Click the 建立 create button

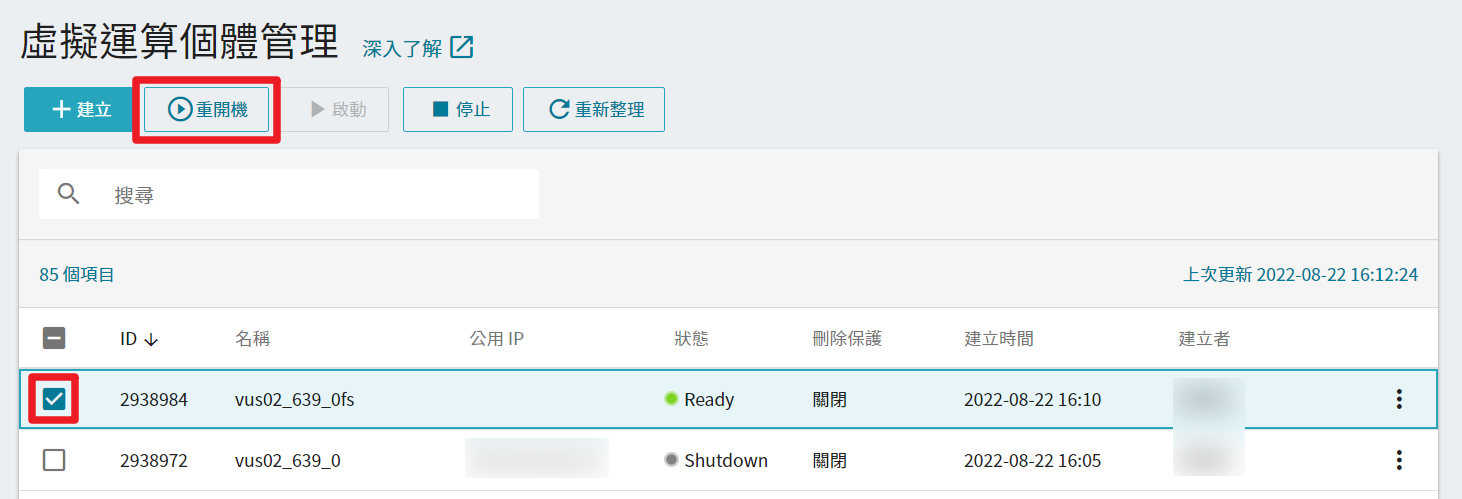coord(80,109)
